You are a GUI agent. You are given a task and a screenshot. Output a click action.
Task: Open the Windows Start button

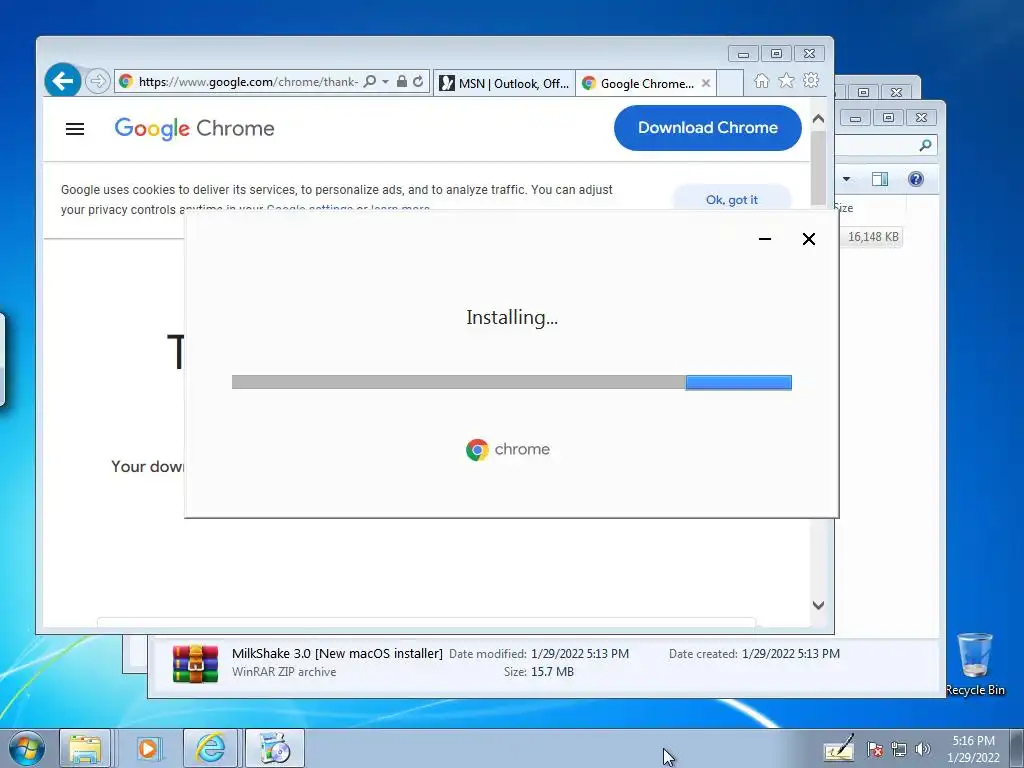click(26, 748)
